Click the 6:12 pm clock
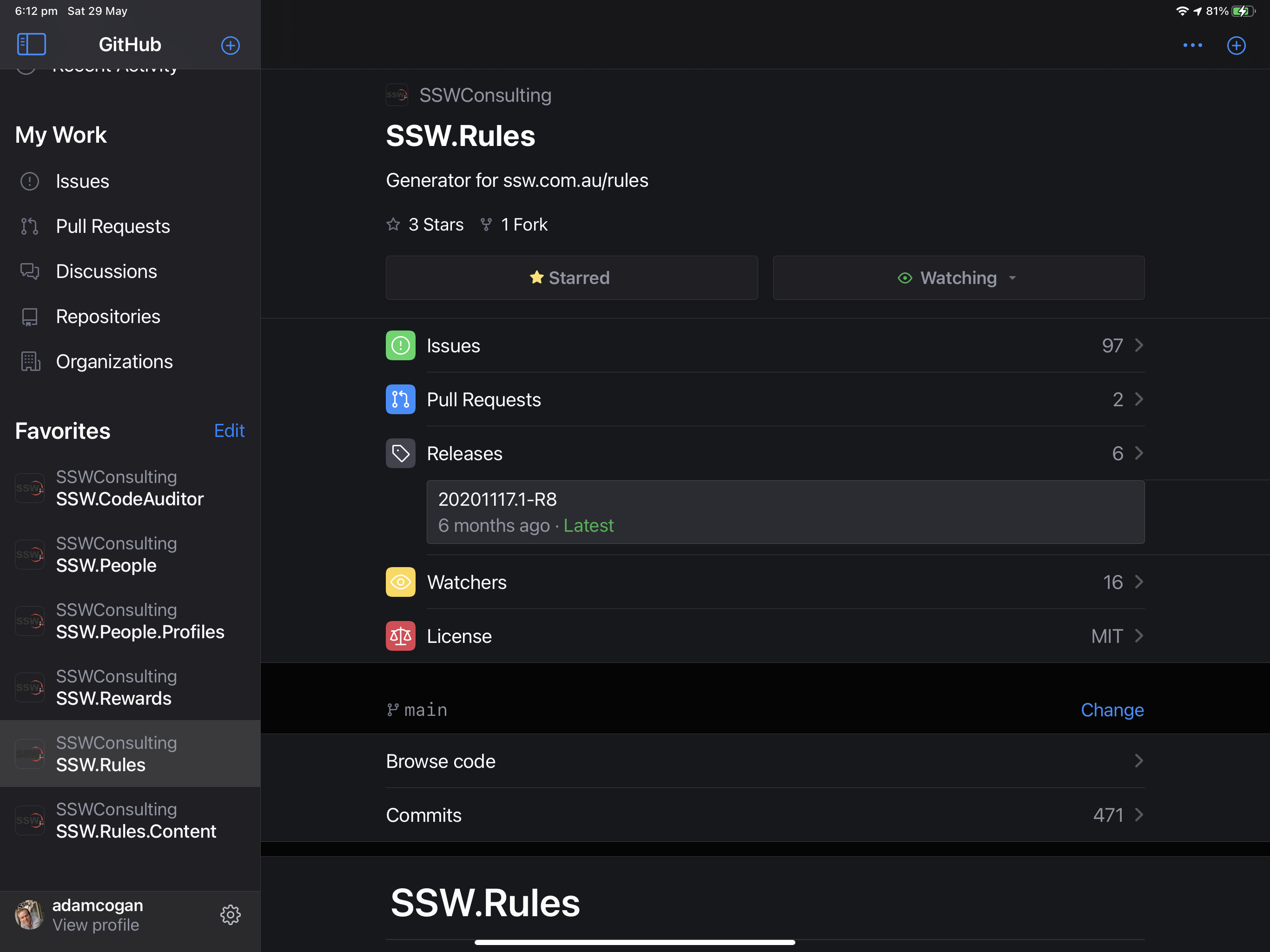Viewport: 1270px width, 952px height. click(x=36, y=11)
